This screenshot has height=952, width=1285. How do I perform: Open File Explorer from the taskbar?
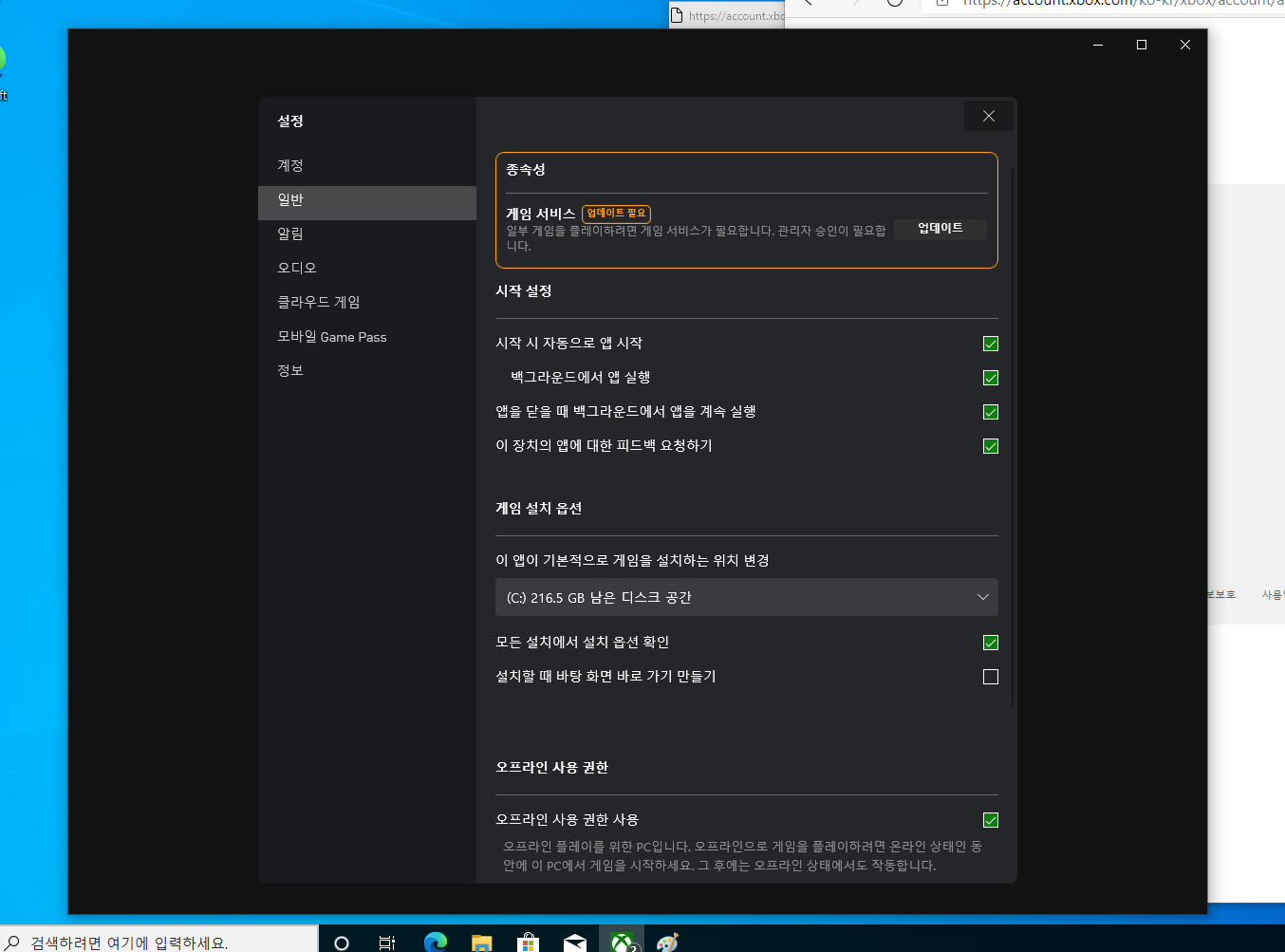pos(482,943)
